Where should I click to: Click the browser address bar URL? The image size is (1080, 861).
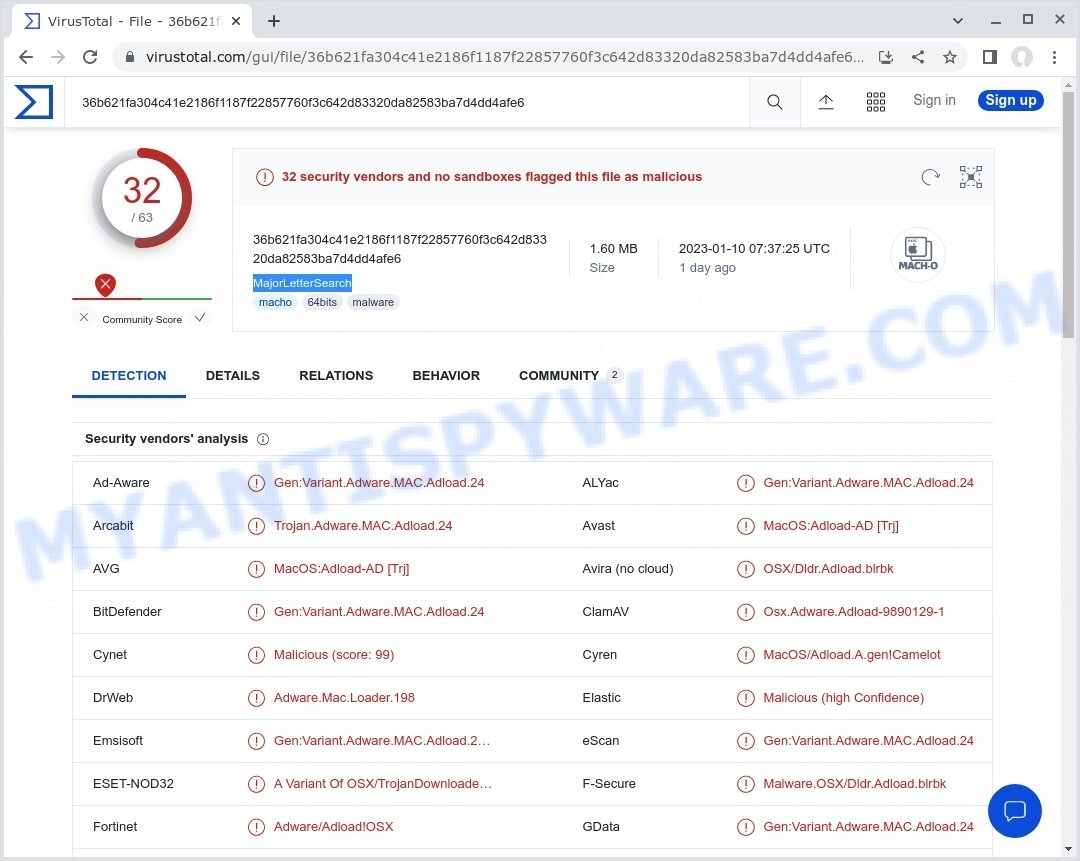504,57
